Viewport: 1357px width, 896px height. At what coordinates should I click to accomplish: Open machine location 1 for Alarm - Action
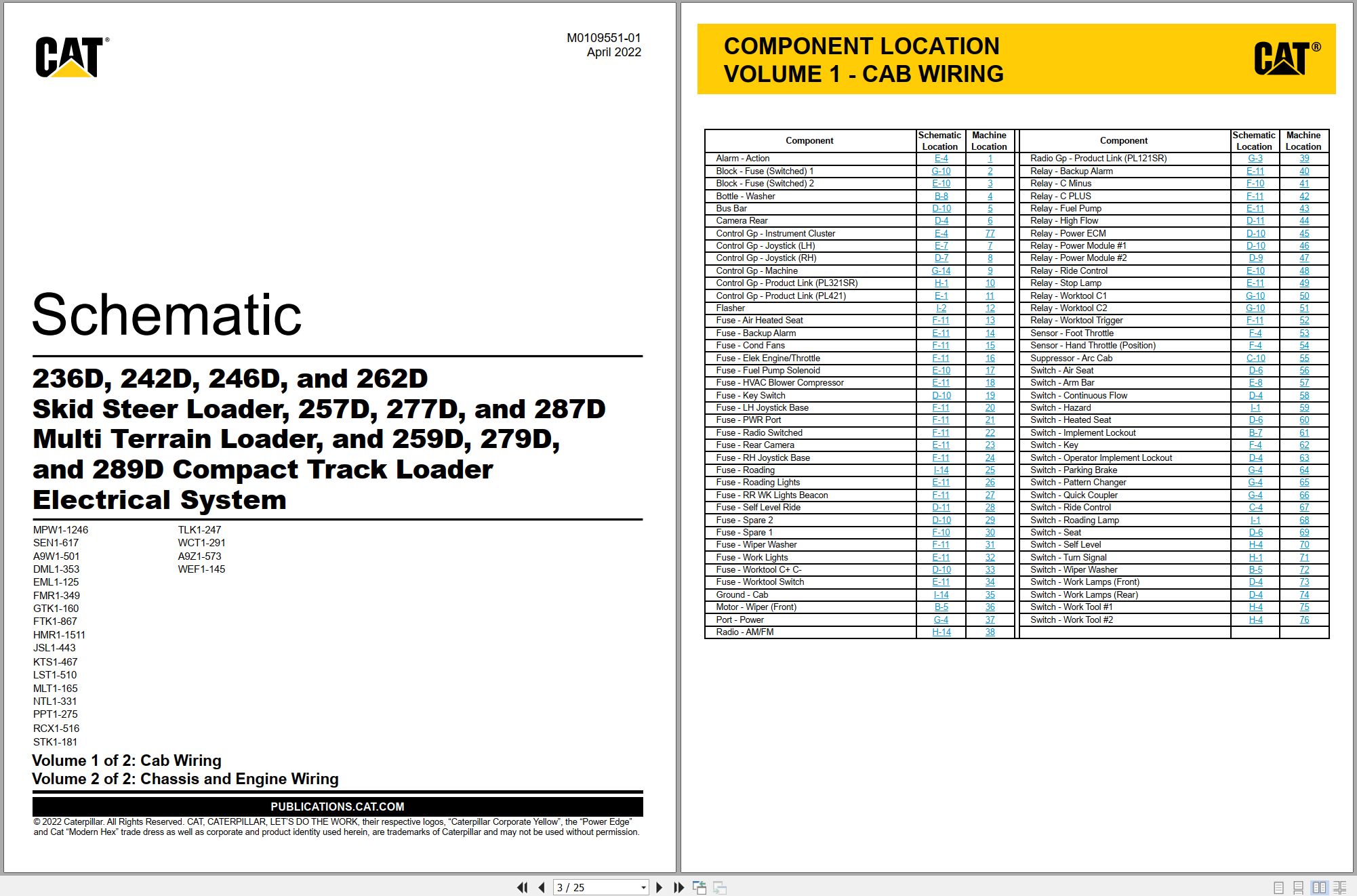[990, 159]
